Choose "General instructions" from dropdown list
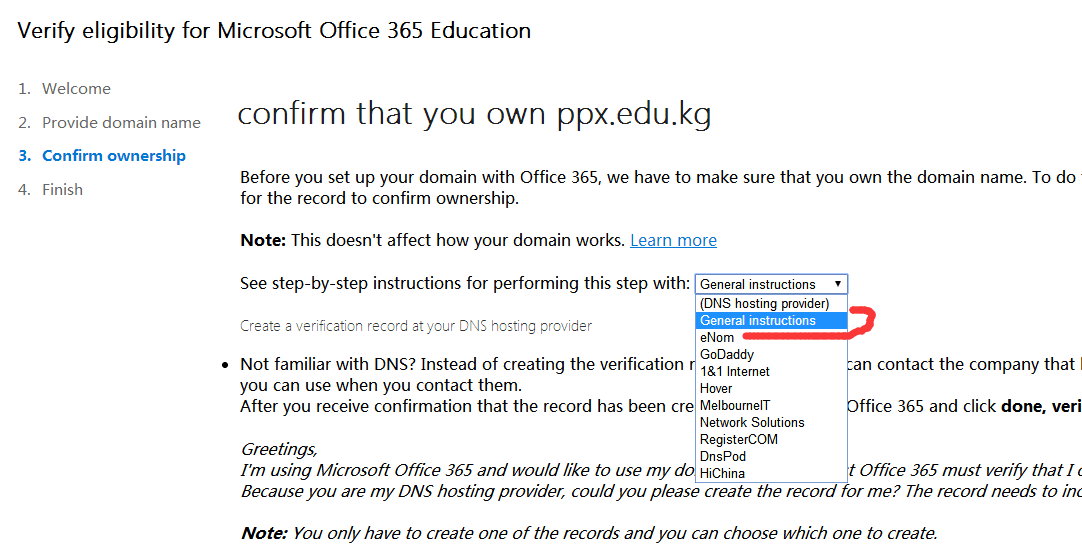The image size is (1082, 548). pos(758,320)
